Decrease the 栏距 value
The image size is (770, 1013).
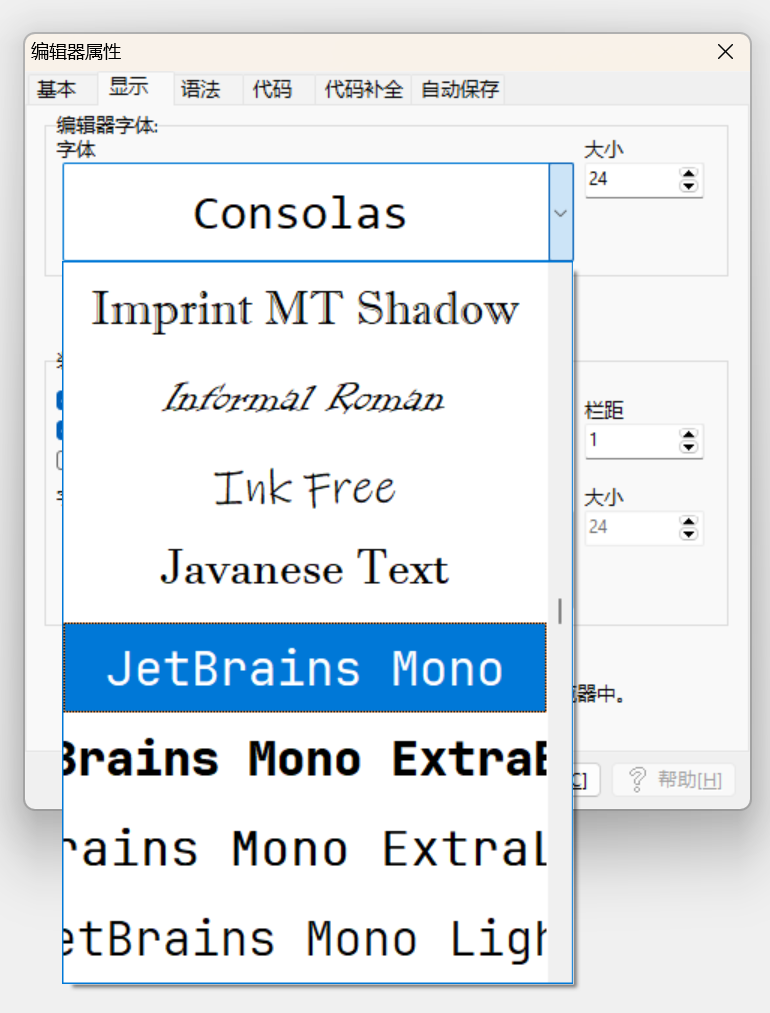[689, 448]
